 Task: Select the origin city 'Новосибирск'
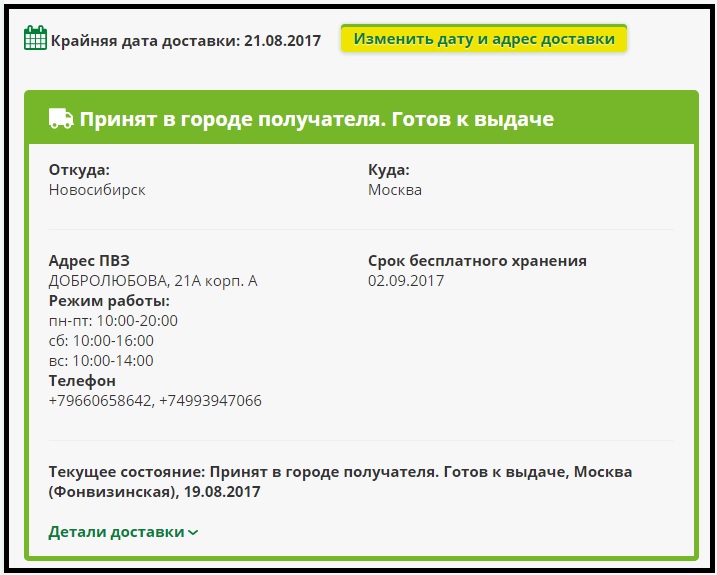(x=97, y=190)
